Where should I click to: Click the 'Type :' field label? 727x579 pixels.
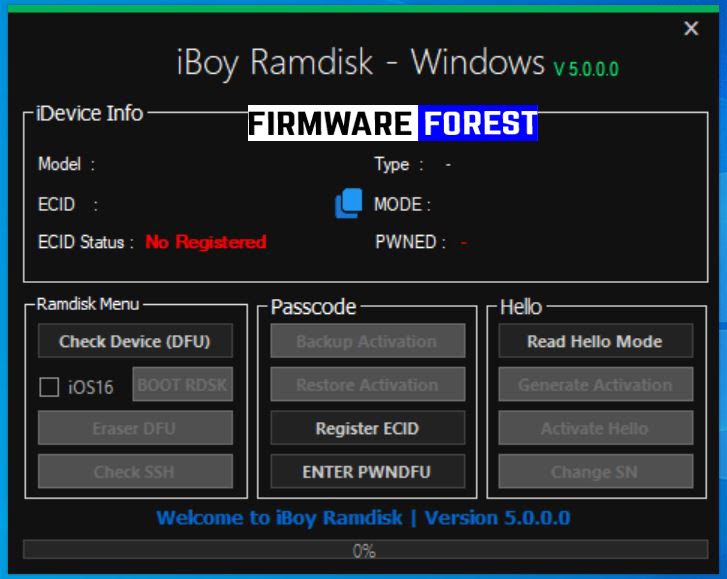click(x=399, y=164)
